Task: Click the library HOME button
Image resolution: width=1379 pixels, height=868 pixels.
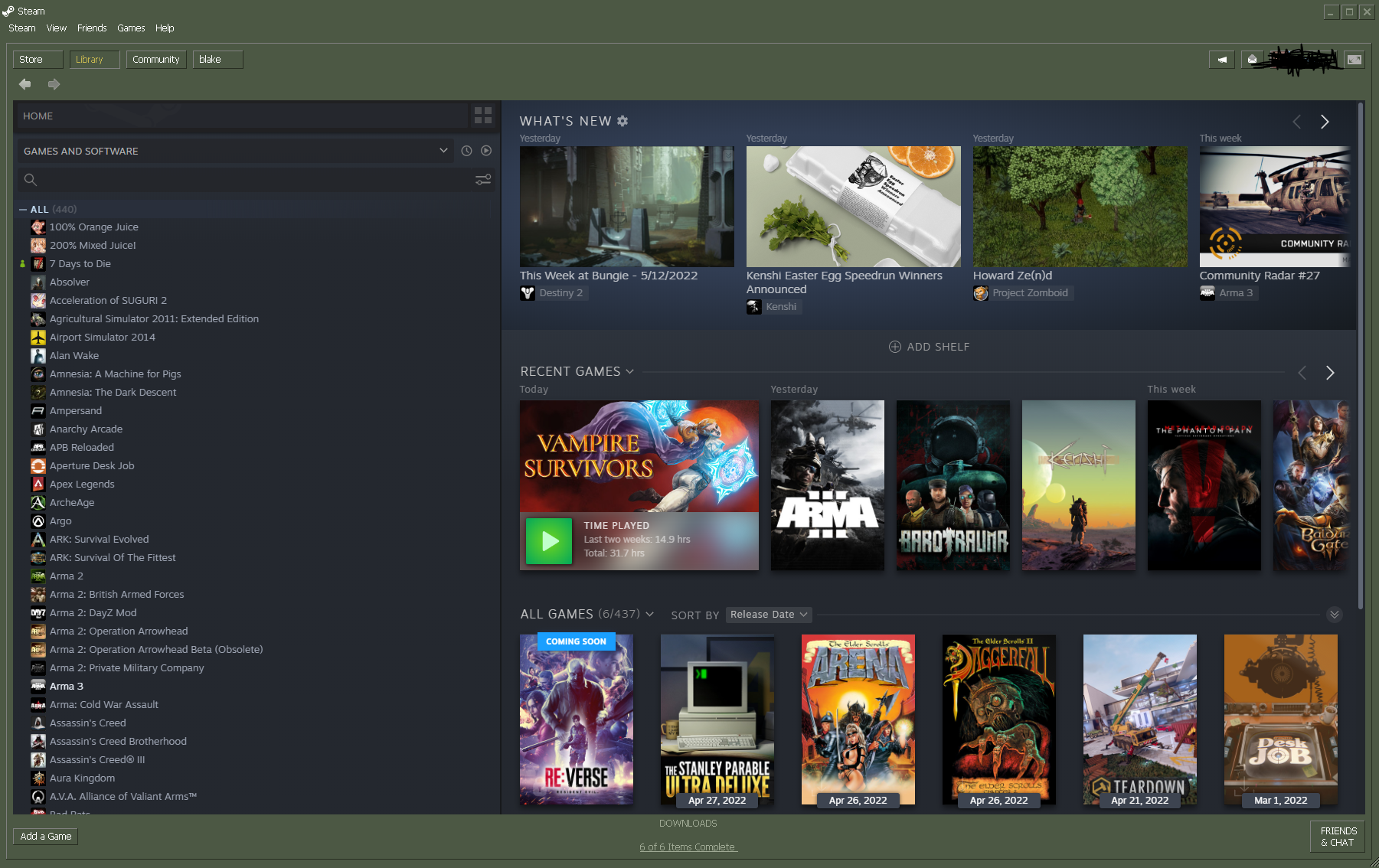Action: pos(242,116)
